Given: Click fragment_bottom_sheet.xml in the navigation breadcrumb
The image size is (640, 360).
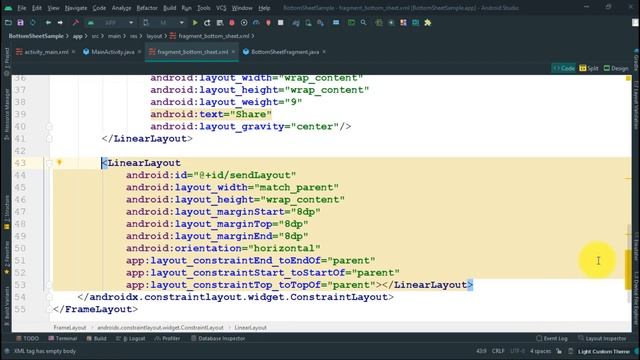Looking at the screenshot, I should coord(213,36).
